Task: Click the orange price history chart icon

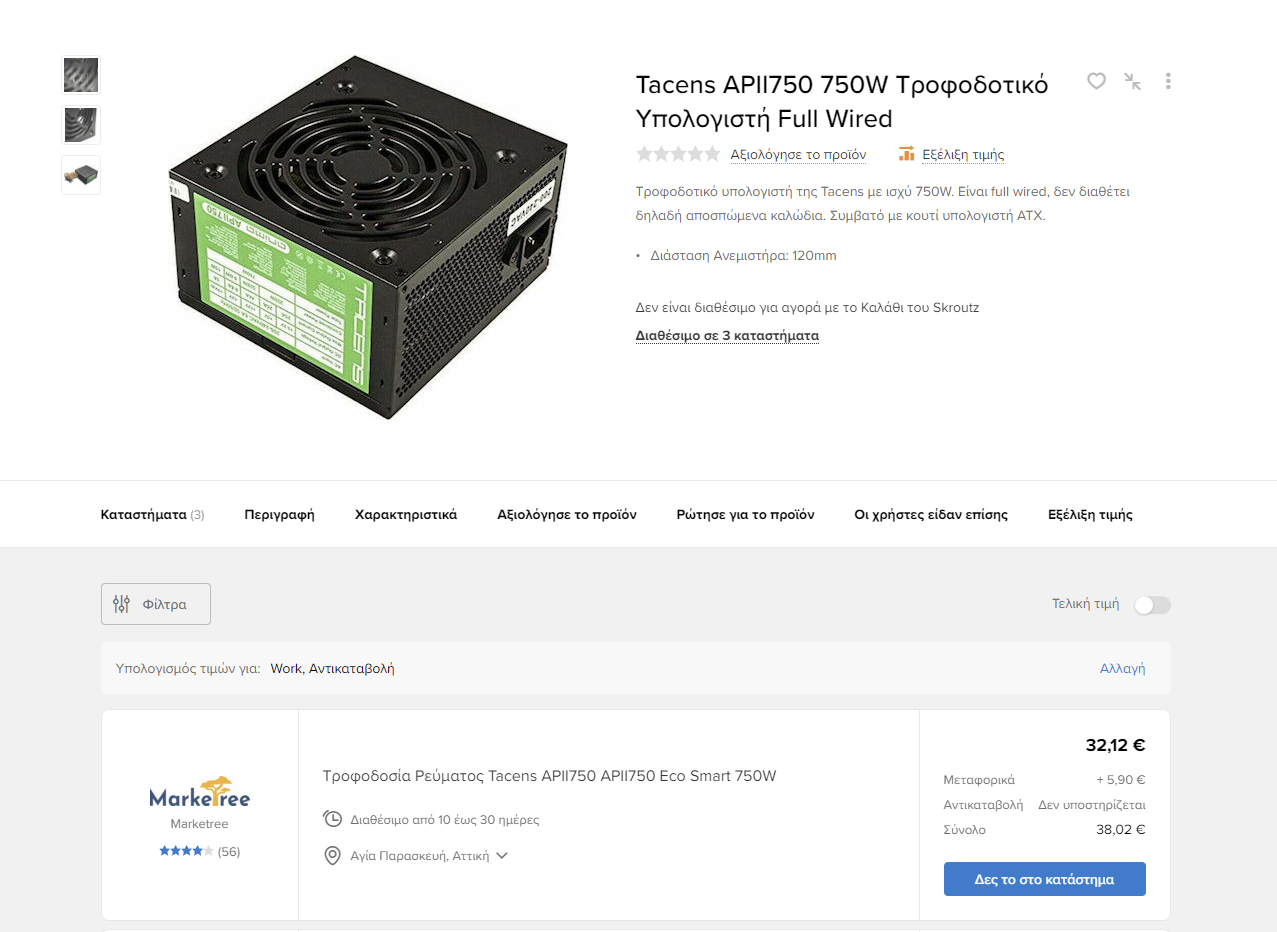Action: point(906,154)
